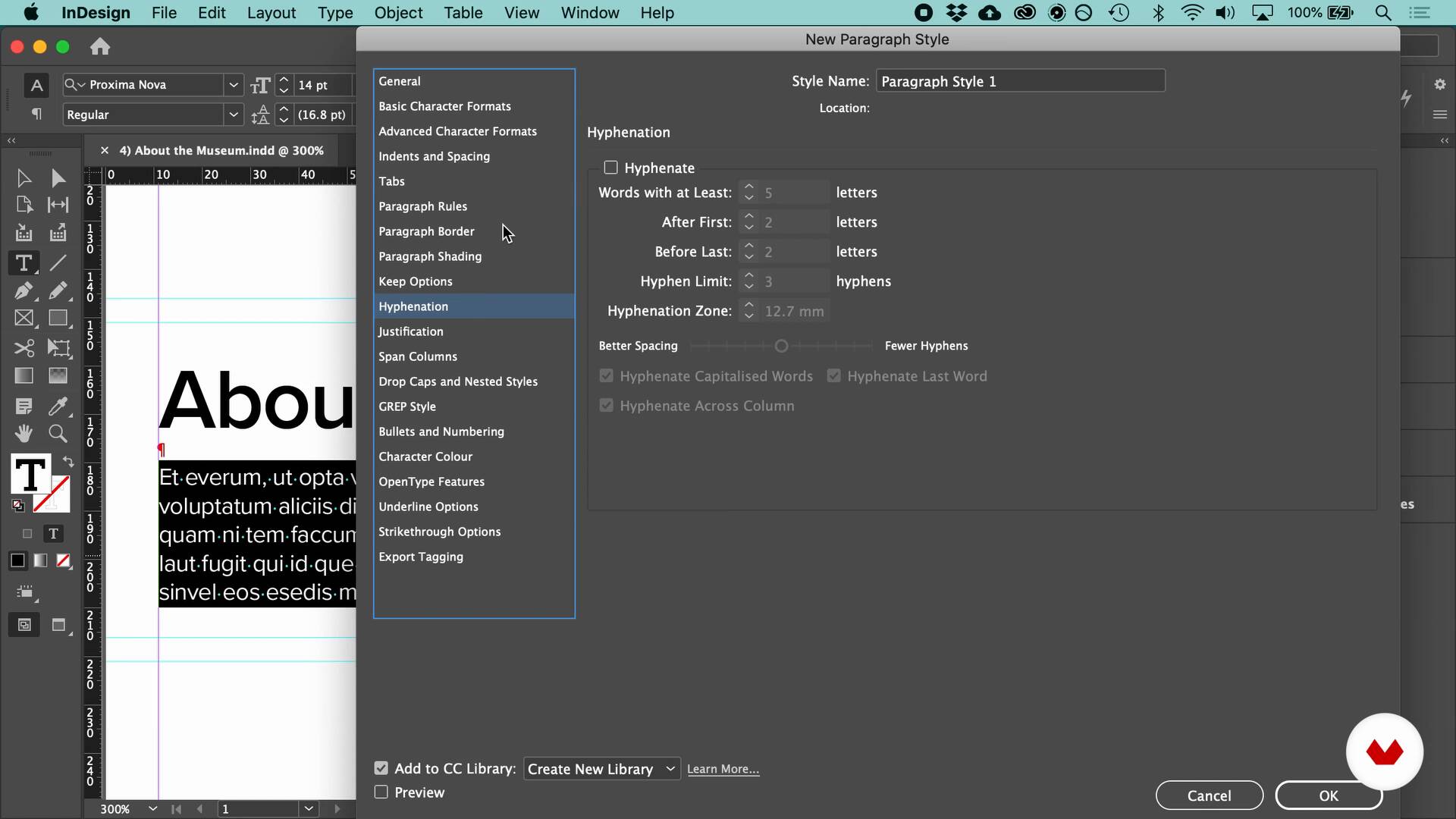Image resolution: width=1456 pixels, height=819 pixels.
Task: Open the Object menu
Action: pos(398,13)
